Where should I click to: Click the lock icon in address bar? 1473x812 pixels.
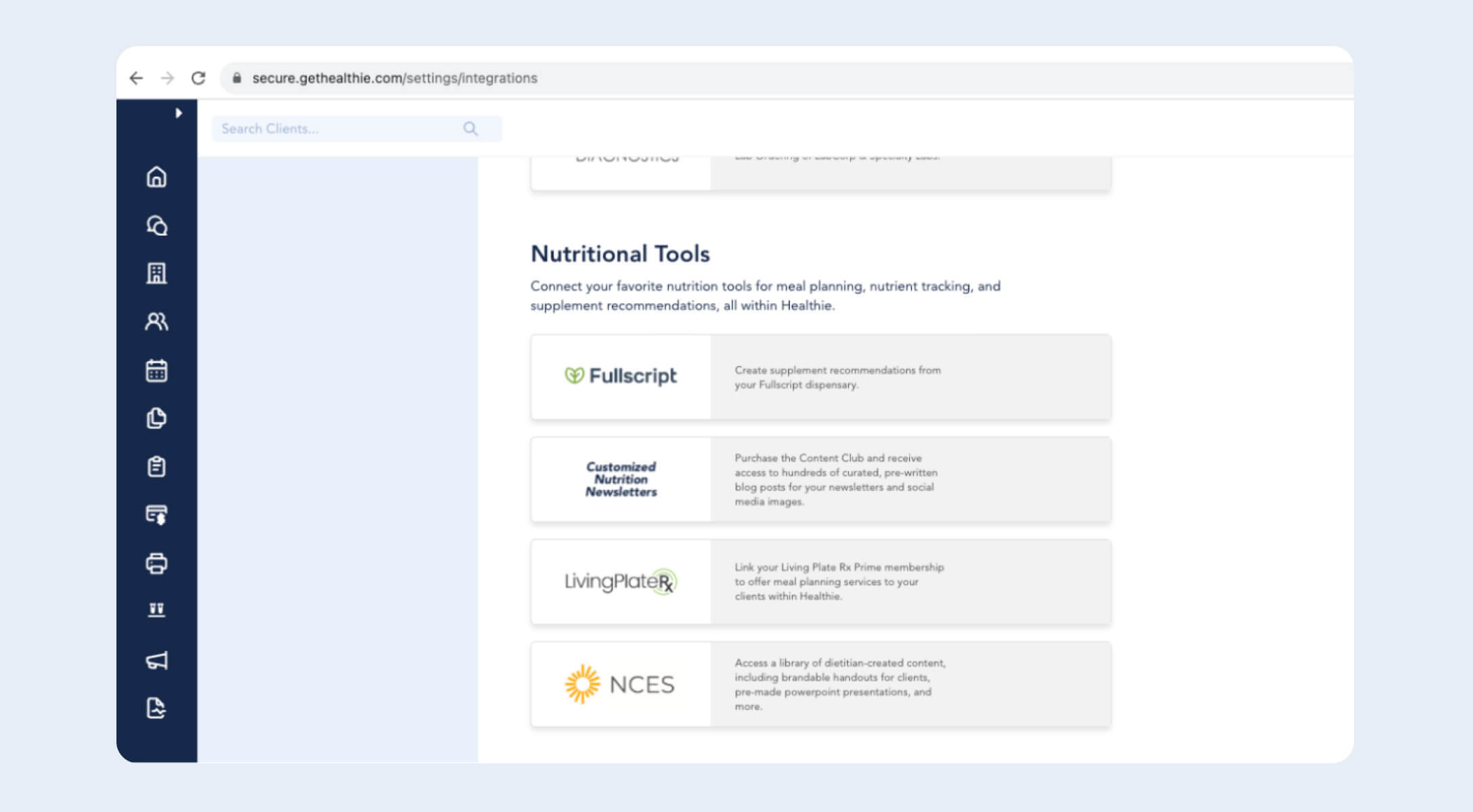[237, 78]
